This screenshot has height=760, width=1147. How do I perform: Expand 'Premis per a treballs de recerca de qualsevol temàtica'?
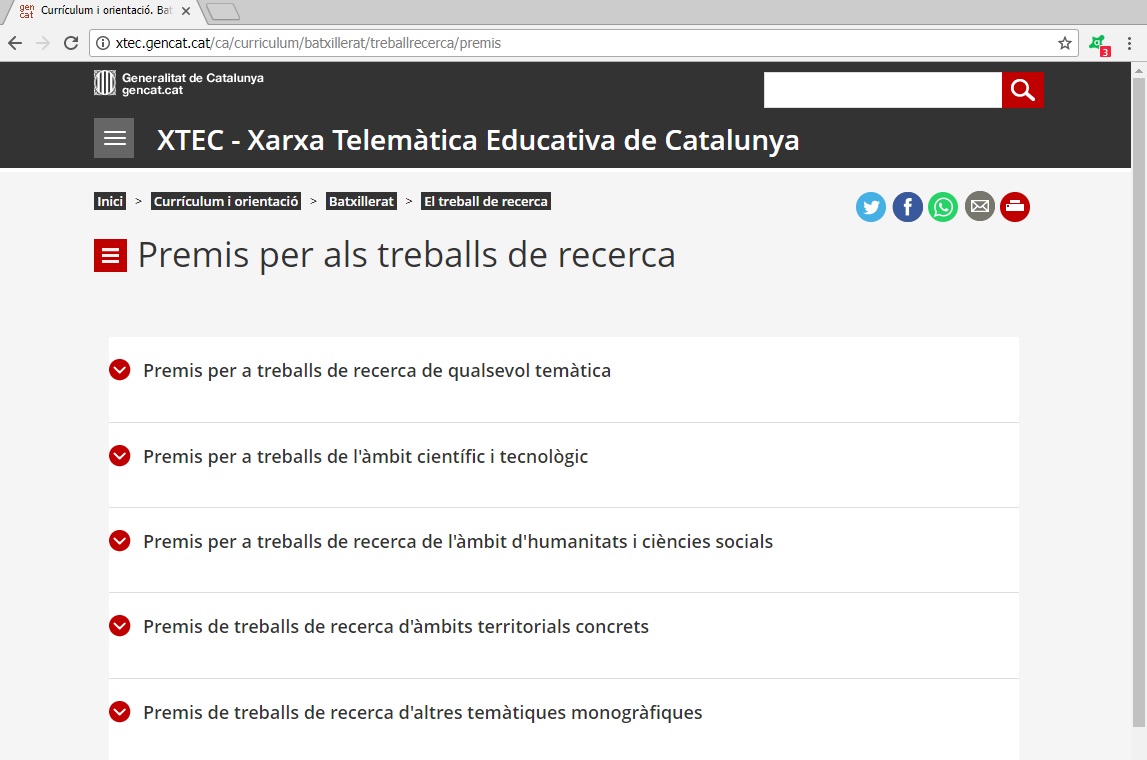[376, 371]
